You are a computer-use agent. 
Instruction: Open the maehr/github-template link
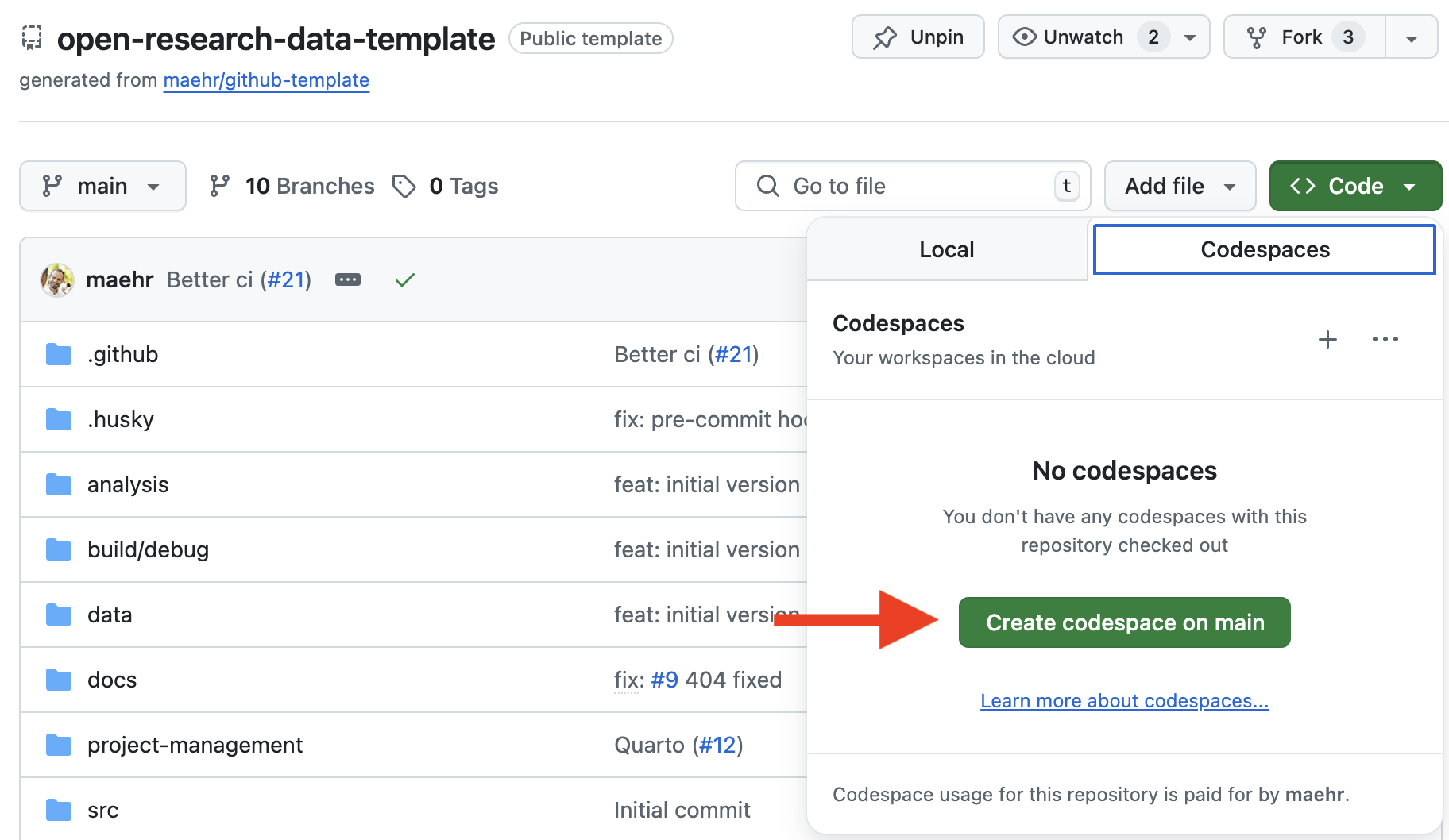pos(266,80)
